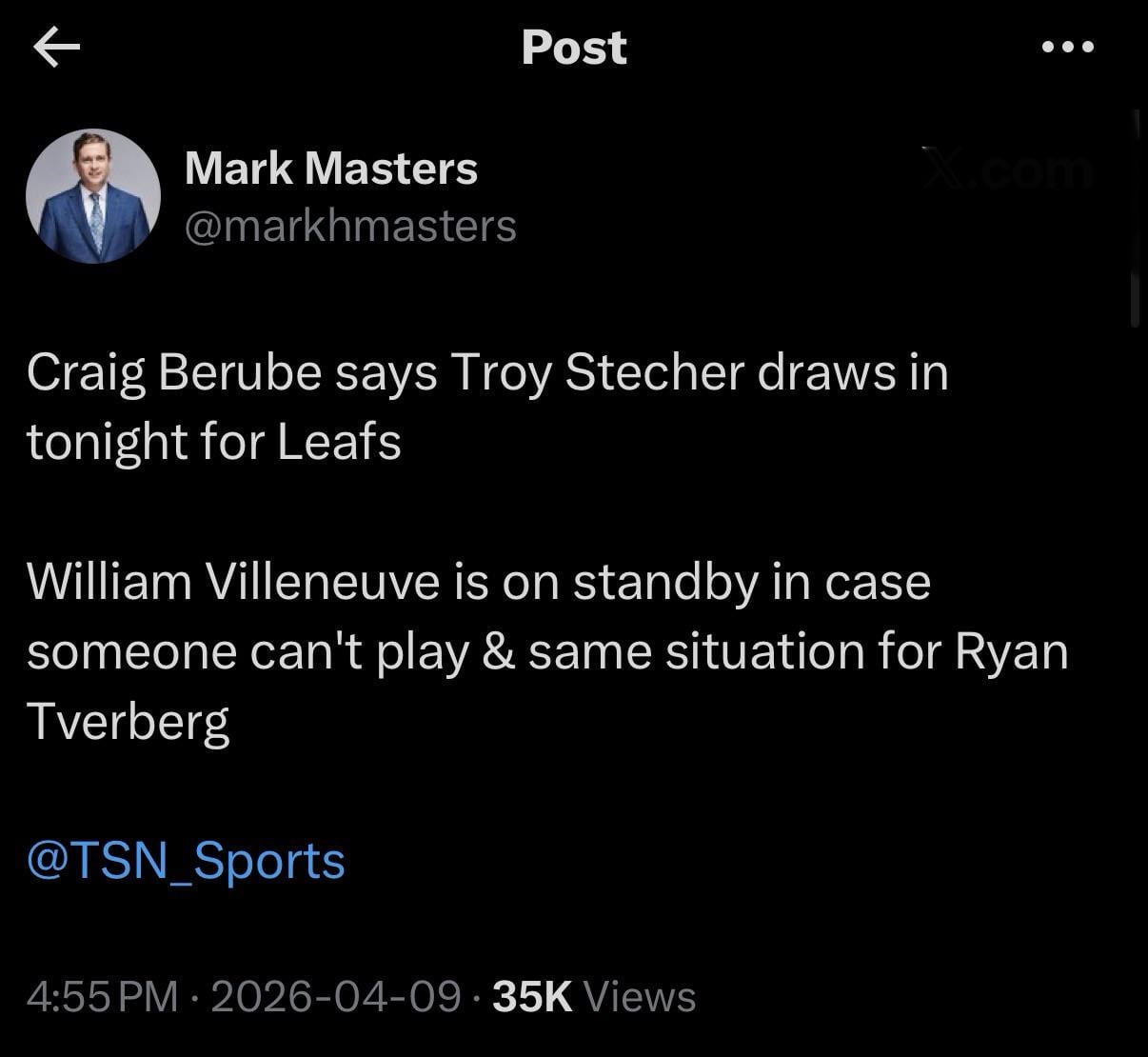Viewport: 1148px width, 1057px height.
Task: Tap the Post header title
Action: pos(574,48)
